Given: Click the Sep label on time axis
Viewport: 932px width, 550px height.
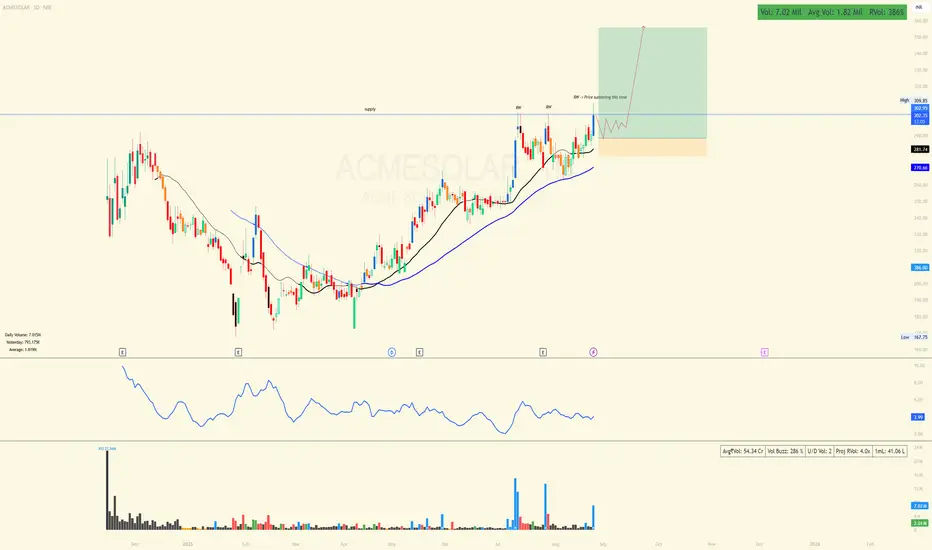Looking at the screenshot, I should [x=603, y=544].
